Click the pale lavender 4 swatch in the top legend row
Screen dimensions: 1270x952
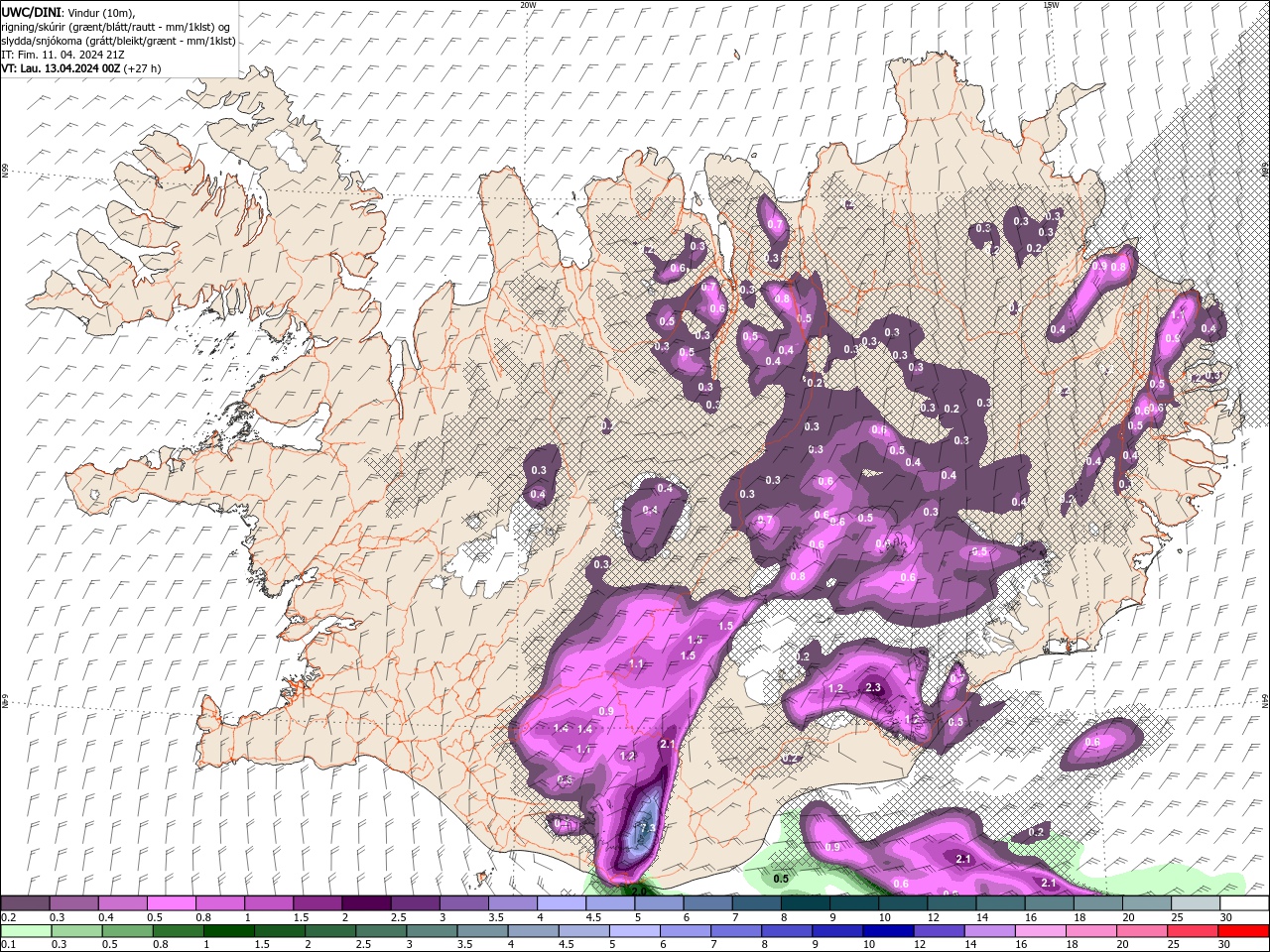(562, 903)
